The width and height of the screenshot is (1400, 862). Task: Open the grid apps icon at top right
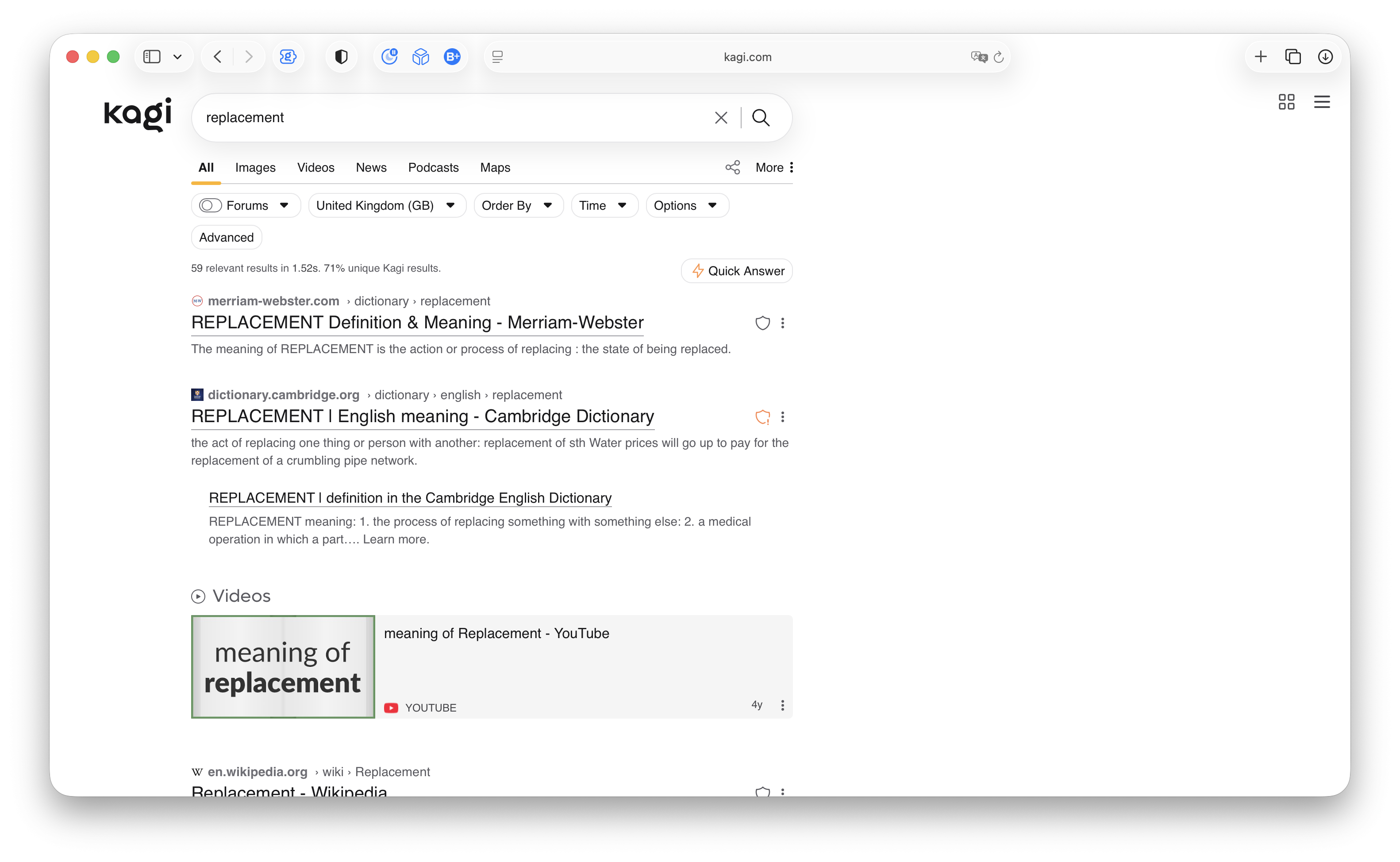(x=1286, y=102)
